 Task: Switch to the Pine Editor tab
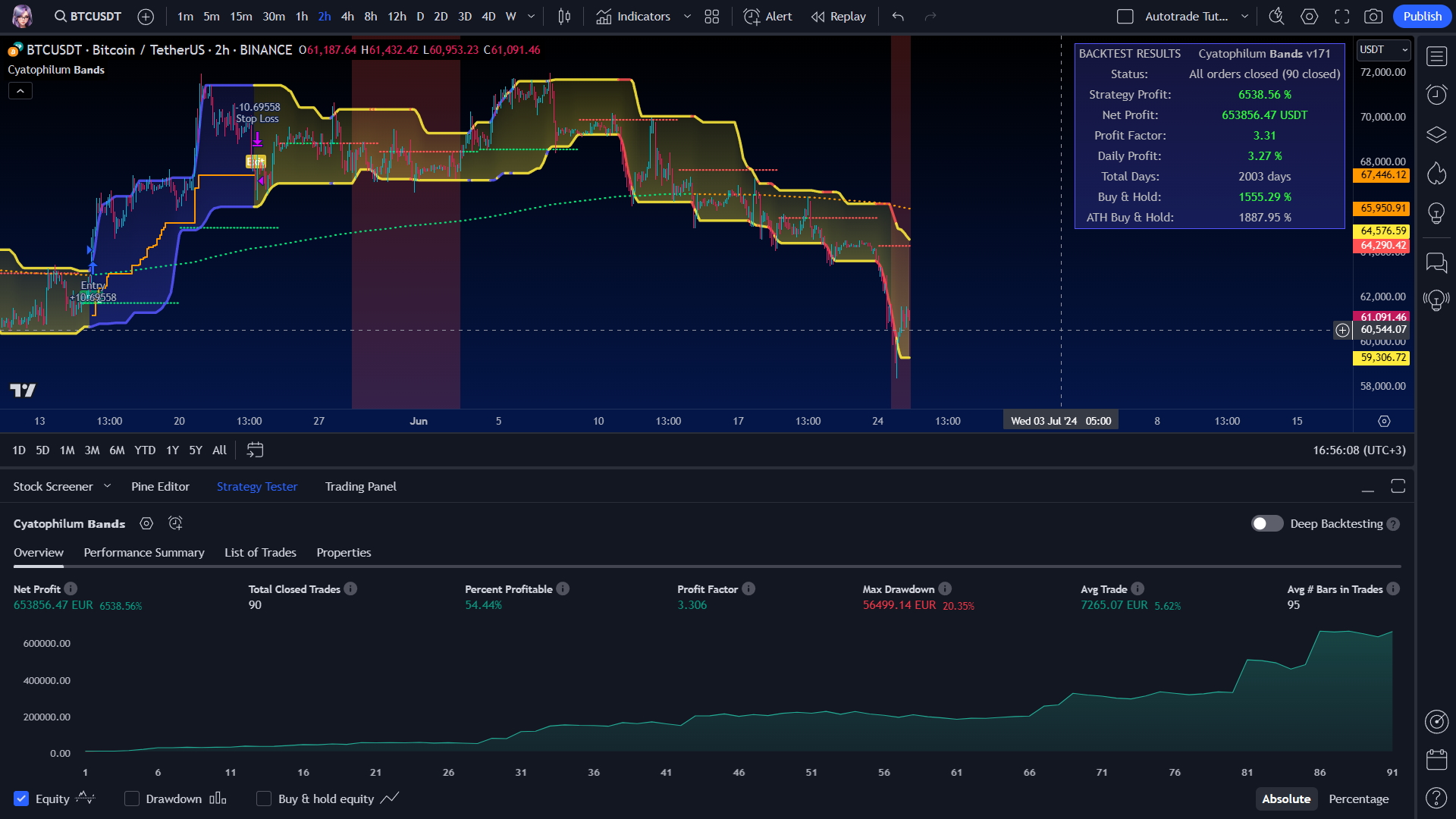(160, 487)
